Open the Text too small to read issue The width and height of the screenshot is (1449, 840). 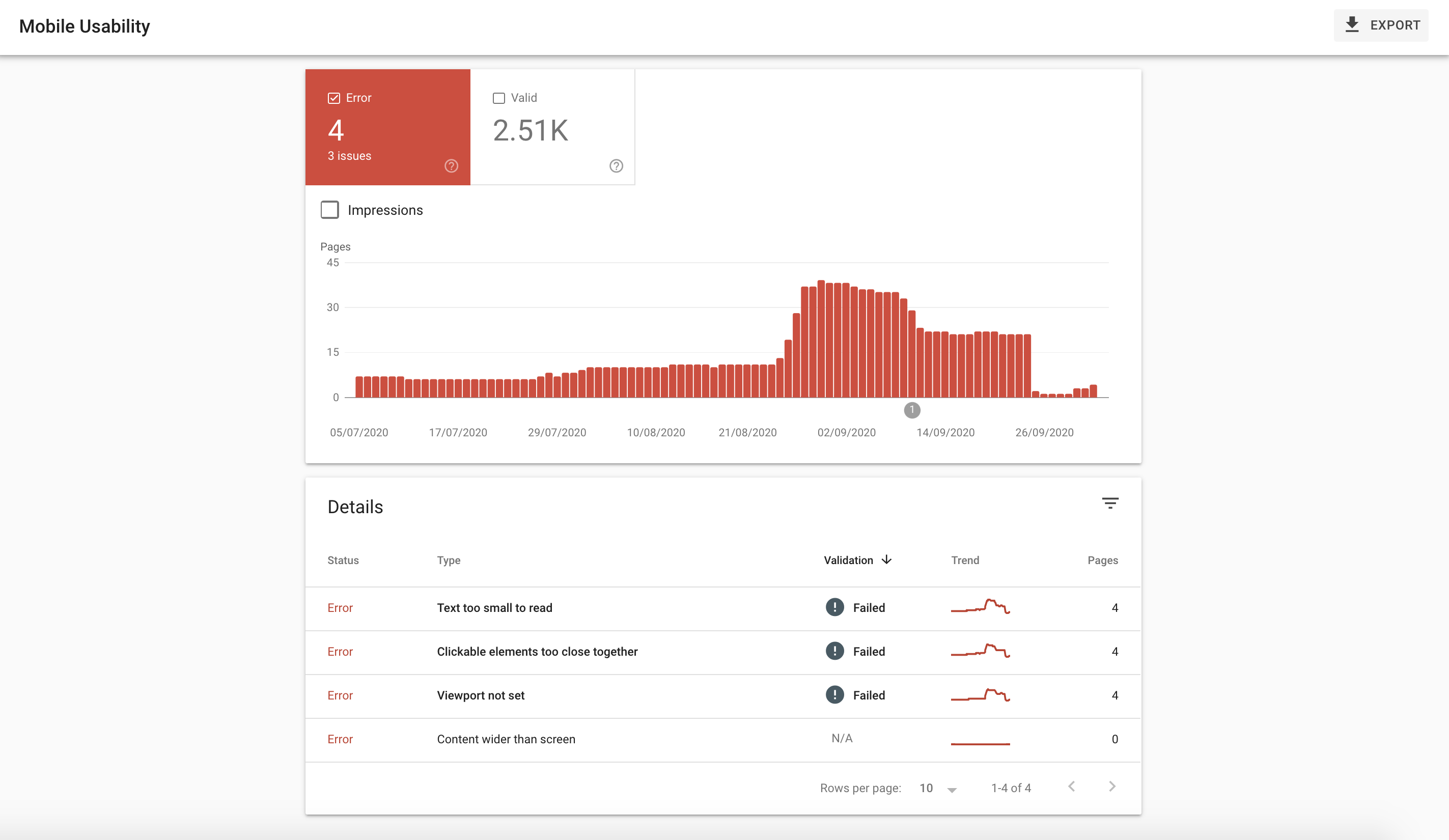tap(494, 607)
